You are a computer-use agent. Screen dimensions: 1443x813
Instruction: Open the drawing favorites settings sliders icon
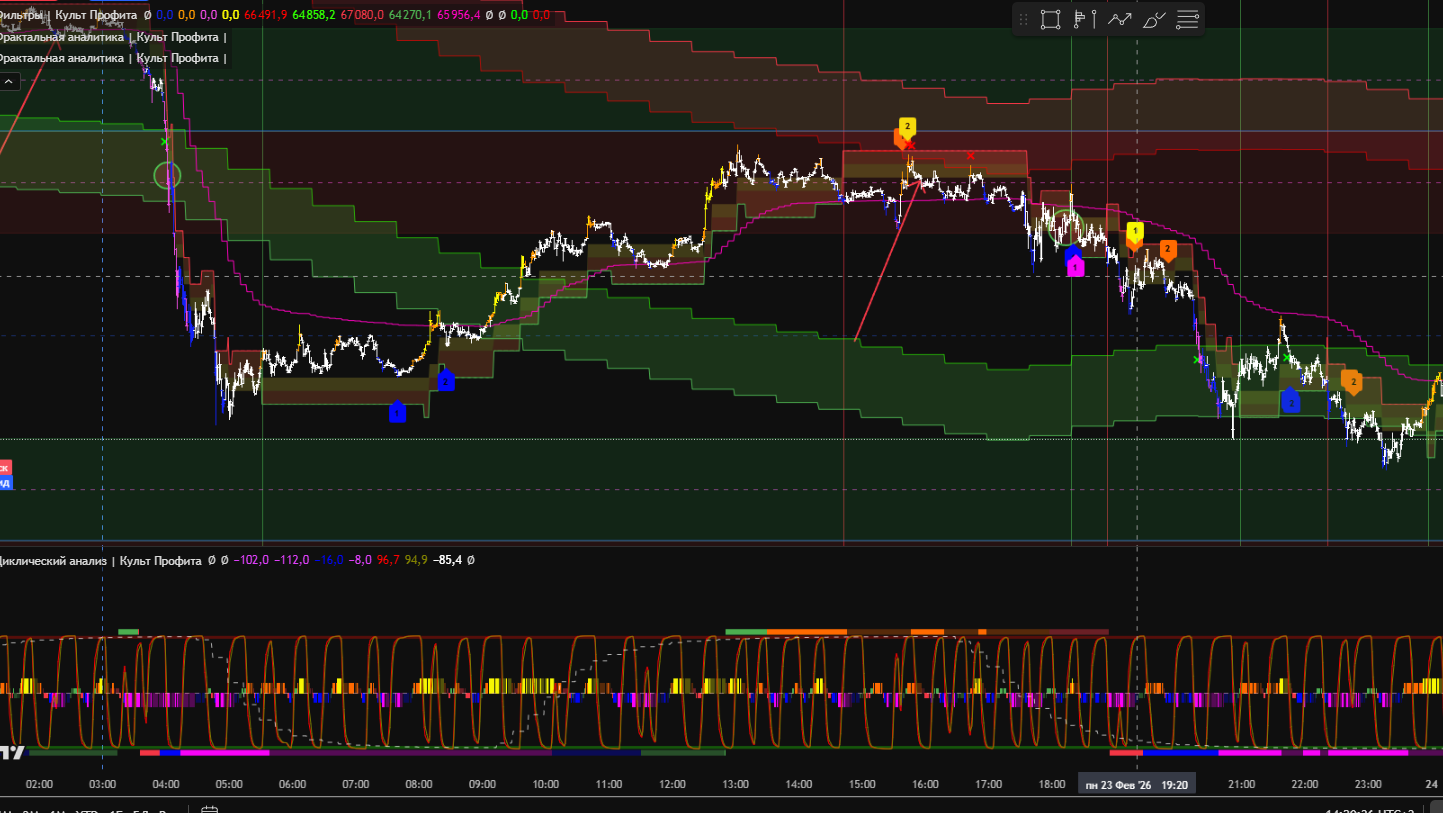pyautogui.click(x=1188, y=19)
